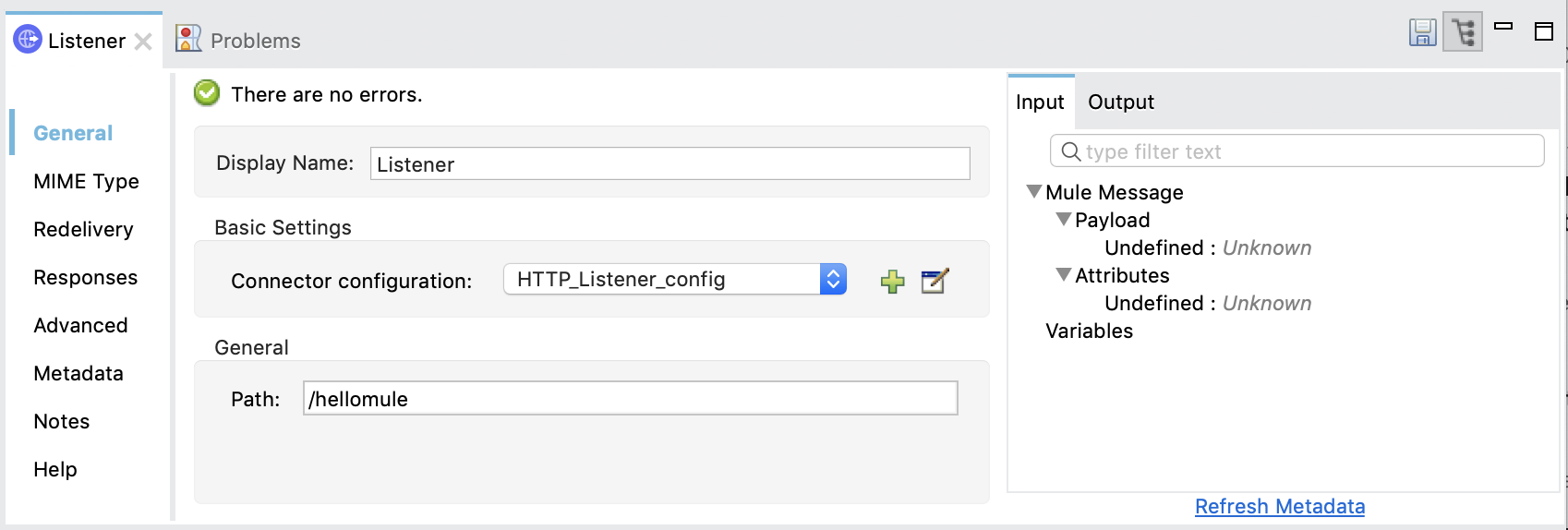Image resolution: width=1568 pixels, height=530 pixels.
Task: Click the Problems tab icon
Action: (188, 39)
